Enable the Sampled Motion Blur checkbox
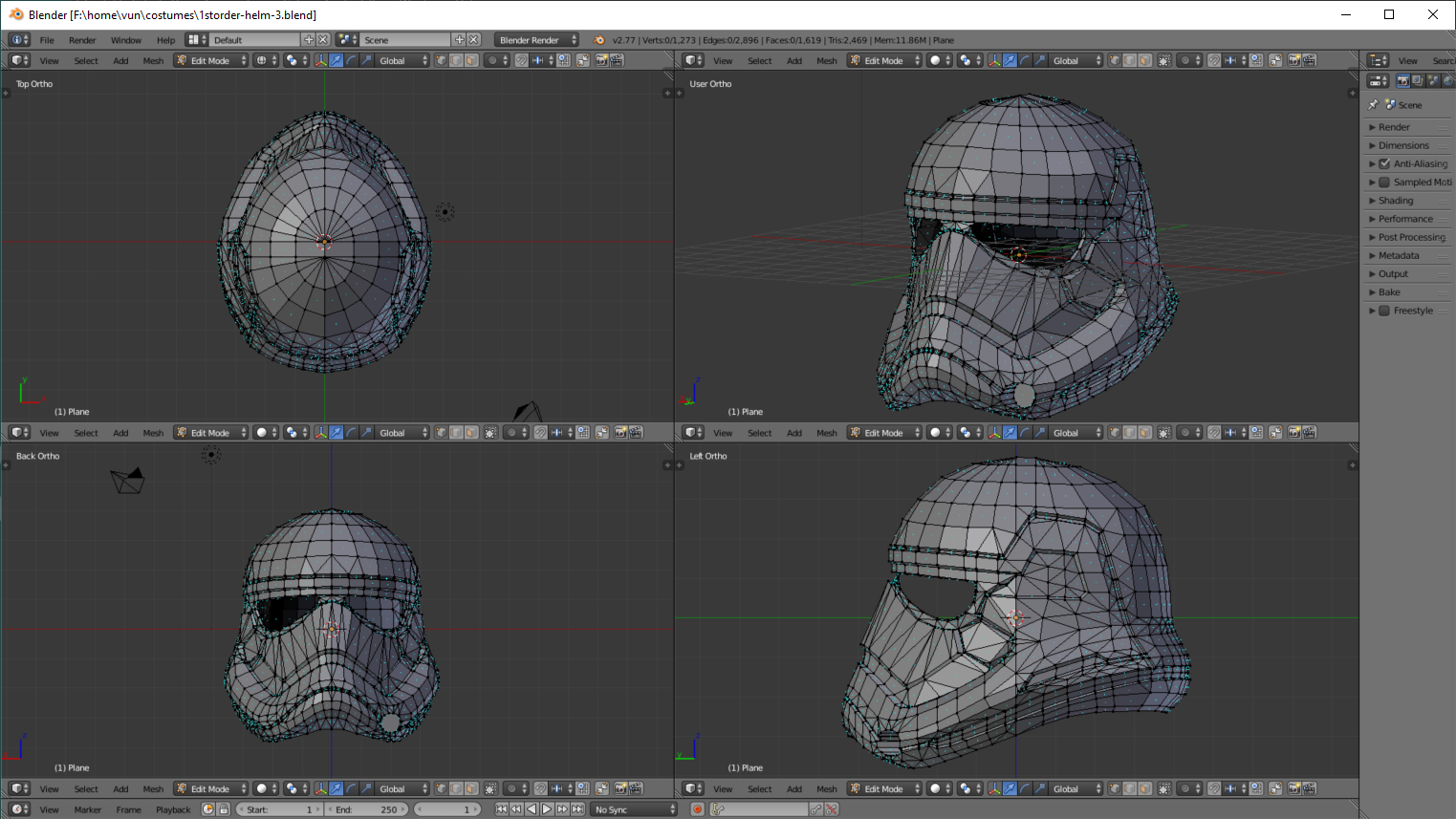The width and height of the screenshot is (1456, 819). 1384,183
